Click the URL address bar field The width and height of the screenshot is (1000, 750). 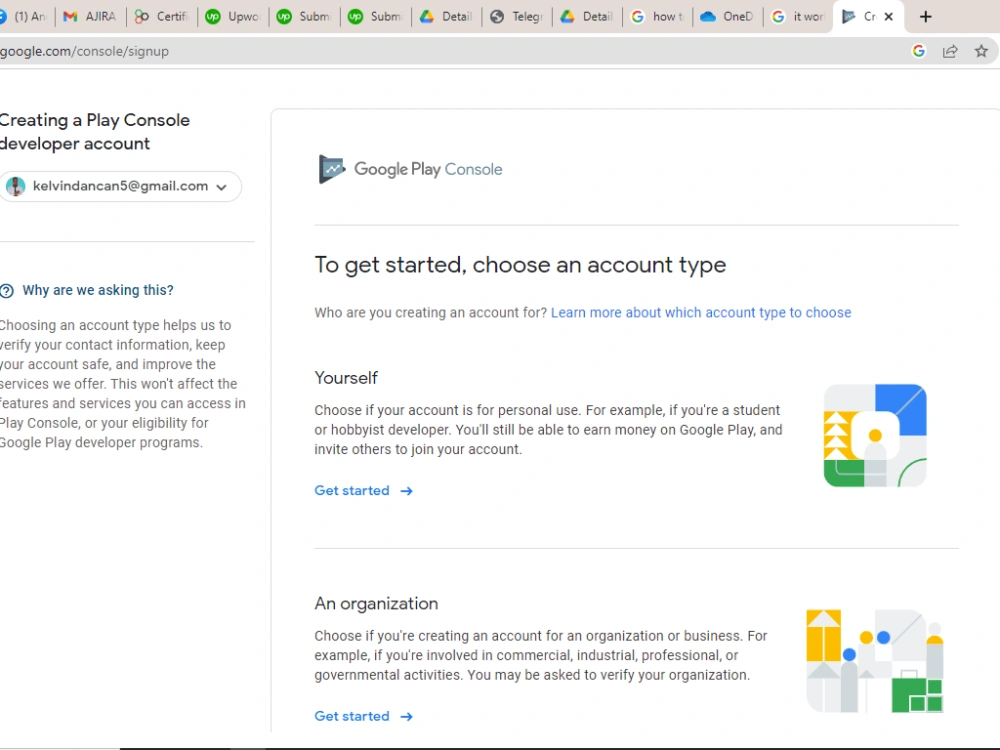(x=446, y=51)
